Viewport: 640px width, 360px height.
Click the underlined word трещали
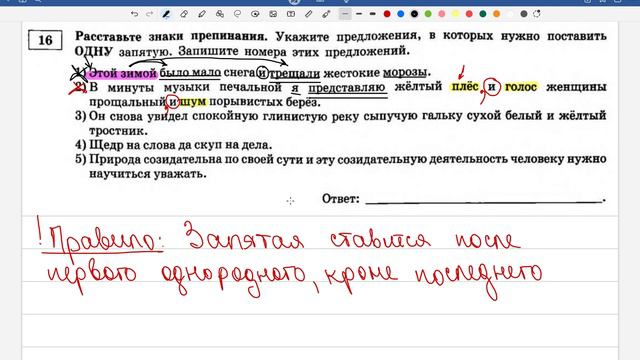pos(295,73)
